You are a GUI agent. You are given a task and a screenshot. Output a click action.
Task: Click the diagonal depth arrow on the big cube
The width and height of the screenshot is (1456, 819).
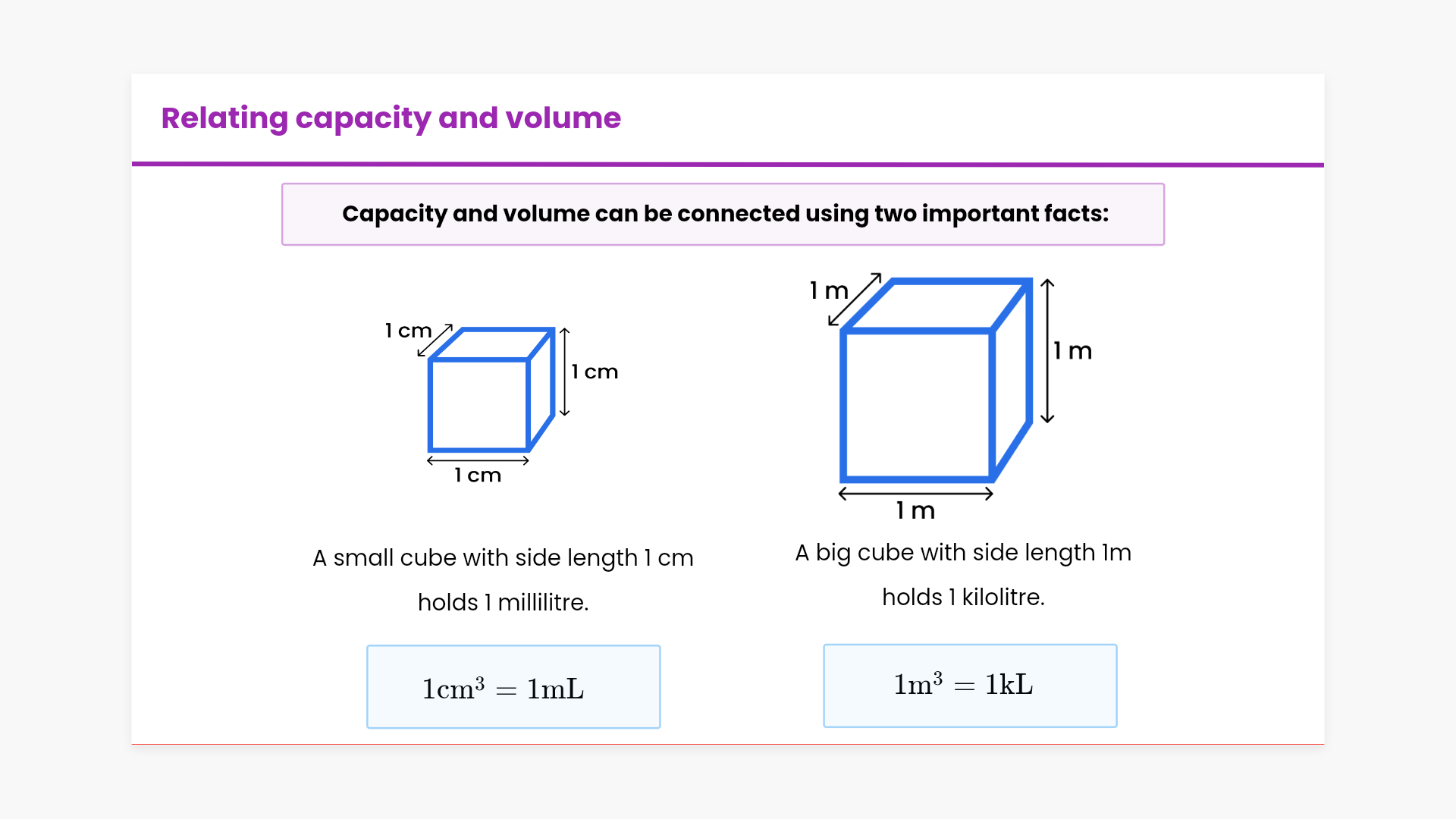[x=855, y=300]
